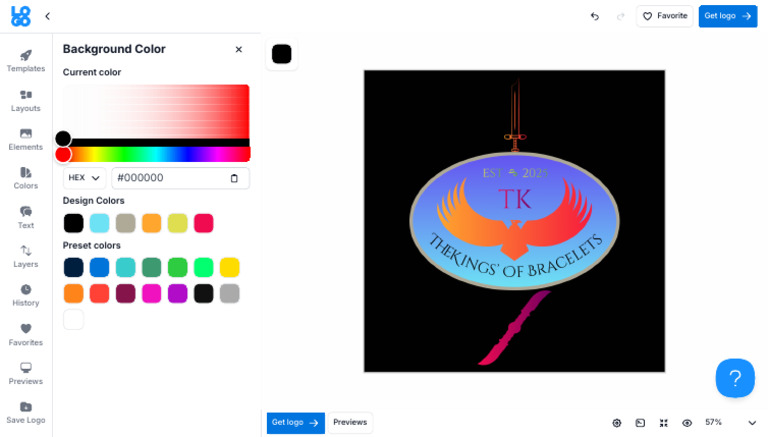Select the black design color swatch
Viewport: 768px width, 437px height.
pos(73,223)
